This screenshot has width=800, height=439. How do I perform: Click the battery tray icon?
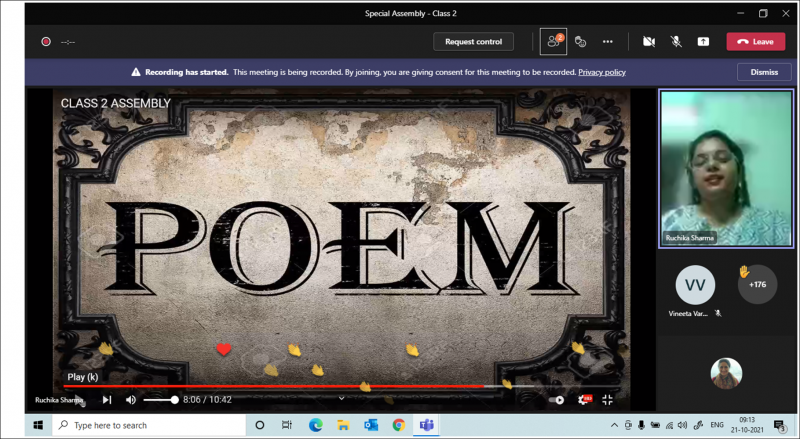(656, 425)
